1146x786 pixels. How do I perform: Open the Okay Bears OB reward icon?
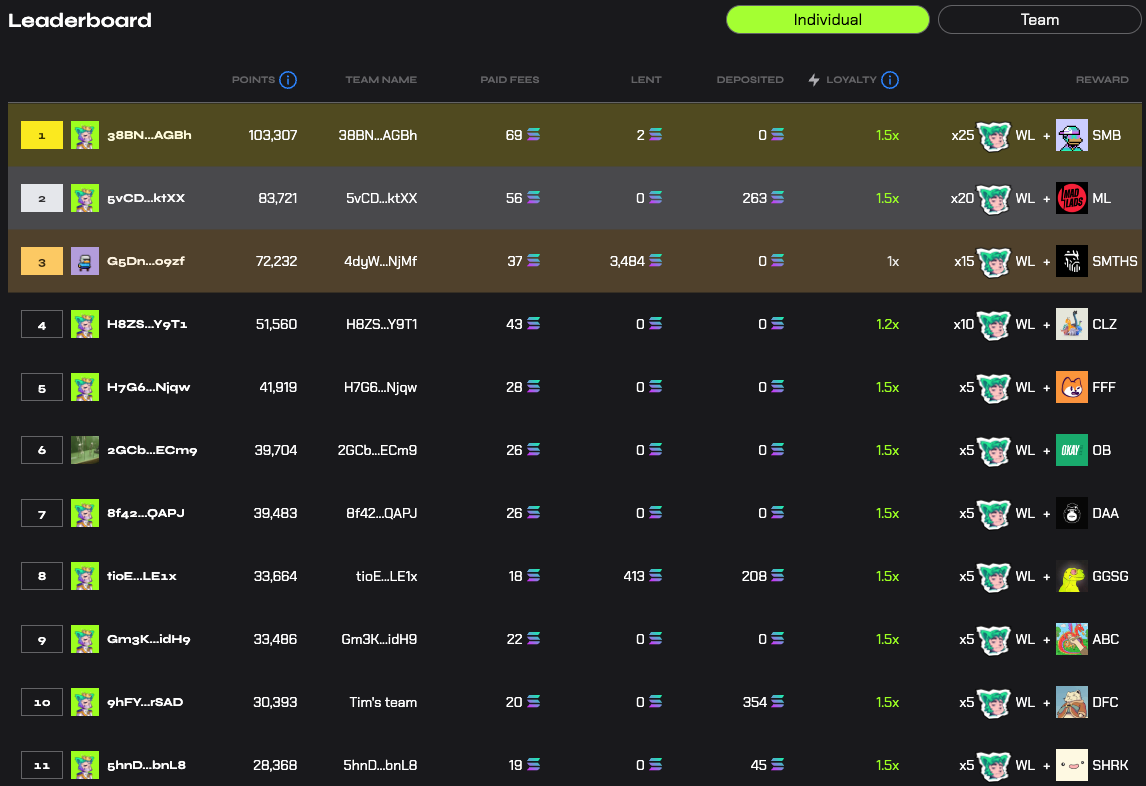[x=1071, y=450]
